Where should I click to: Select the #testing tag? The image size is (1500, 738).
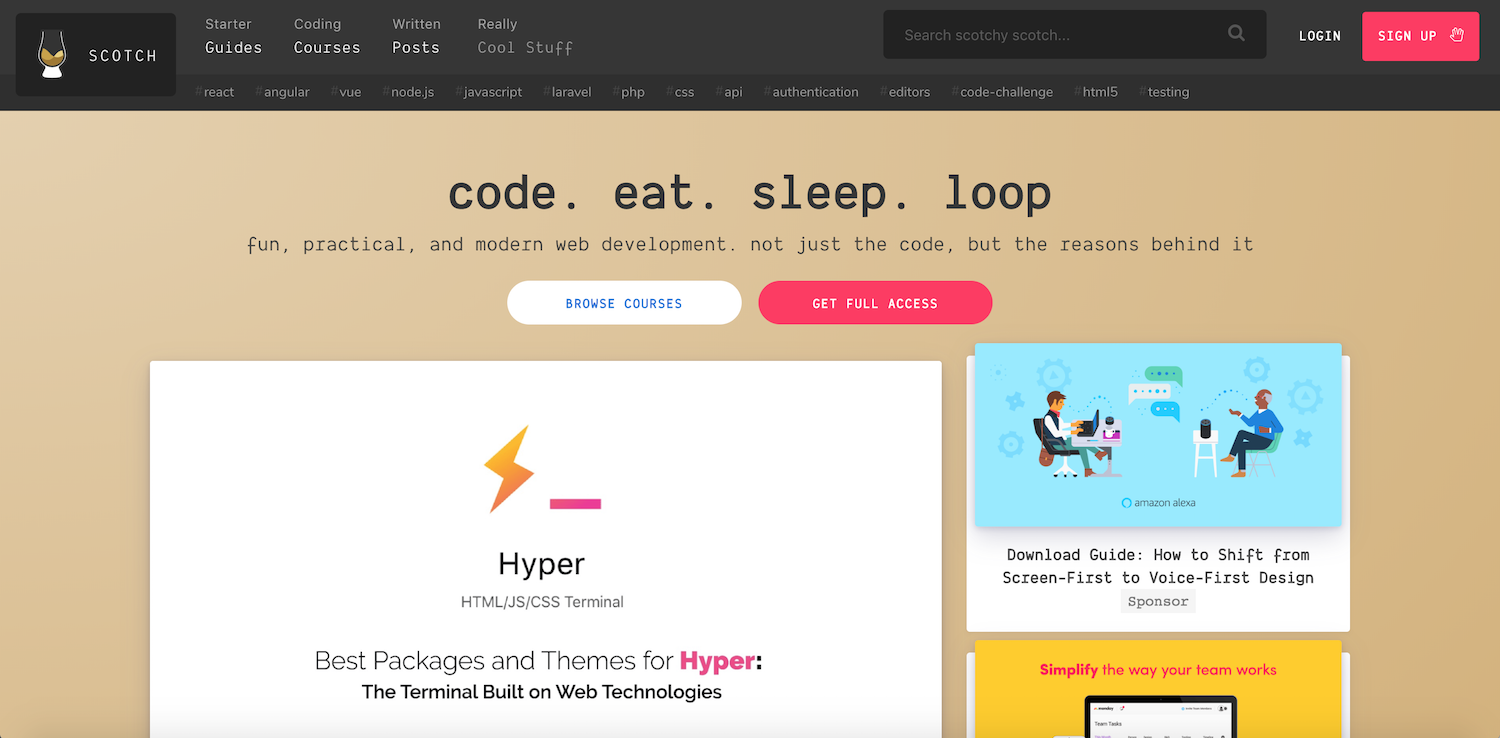coord(1164,92)
